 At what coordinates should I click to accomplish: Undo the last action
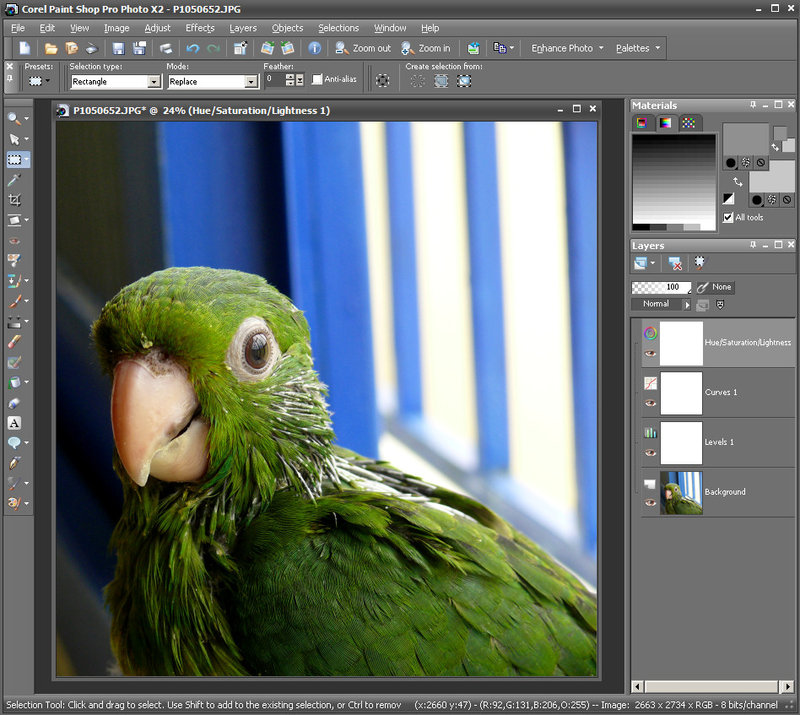(x=192, y=48)
